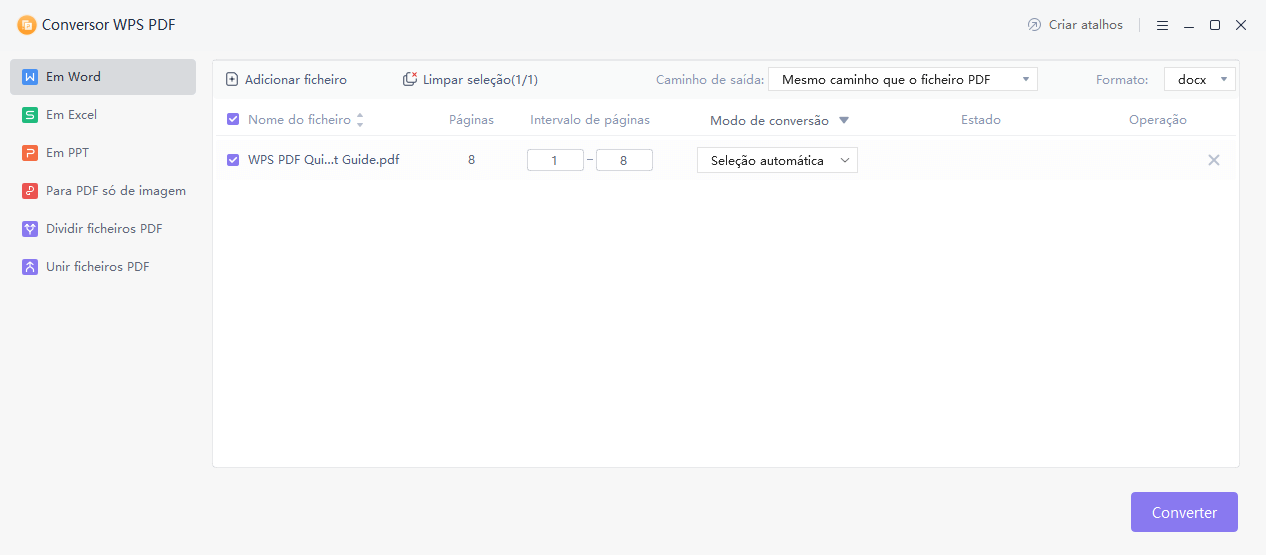
Task: Click Criar atalhos link
Action: coord(1075,25)
